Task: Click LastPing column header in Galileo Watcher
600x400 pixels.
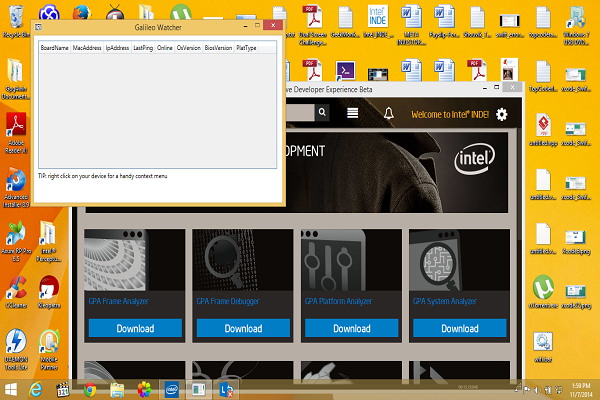Action: pos(143,48)
